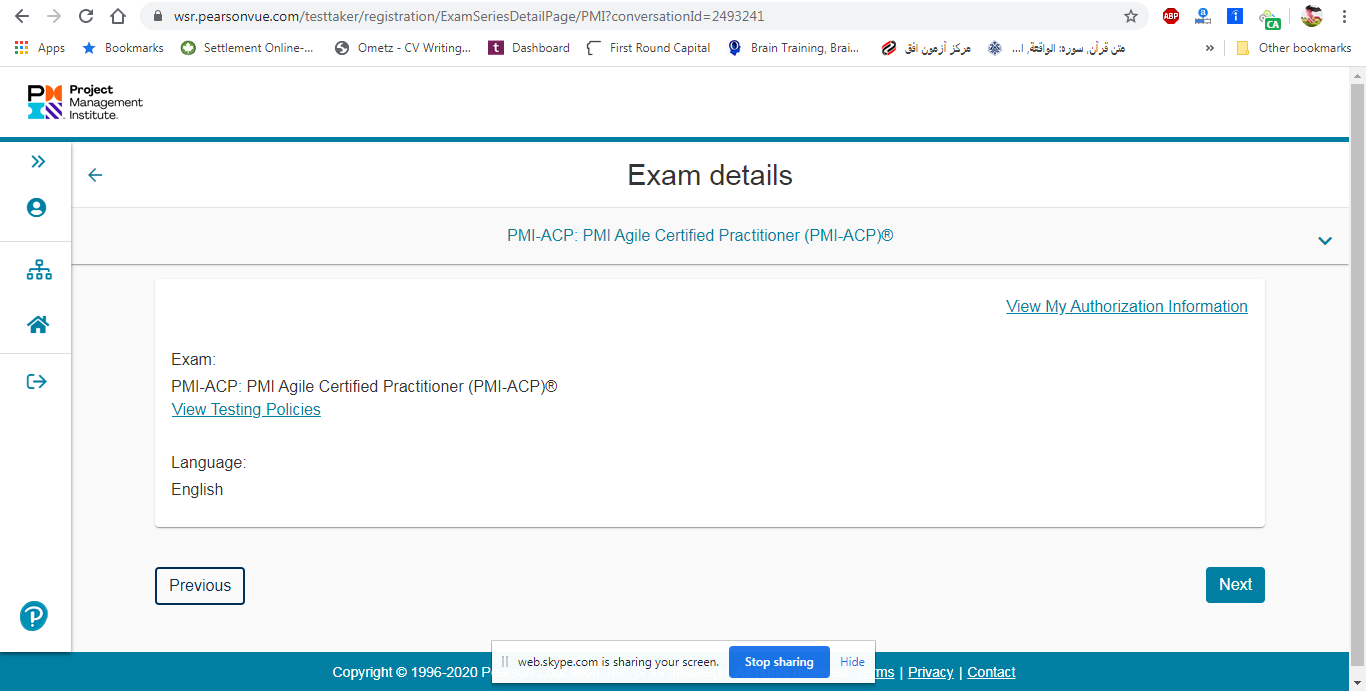
Task: Click the back arrow beside Exam details
Action: click(x=95, y=175)
